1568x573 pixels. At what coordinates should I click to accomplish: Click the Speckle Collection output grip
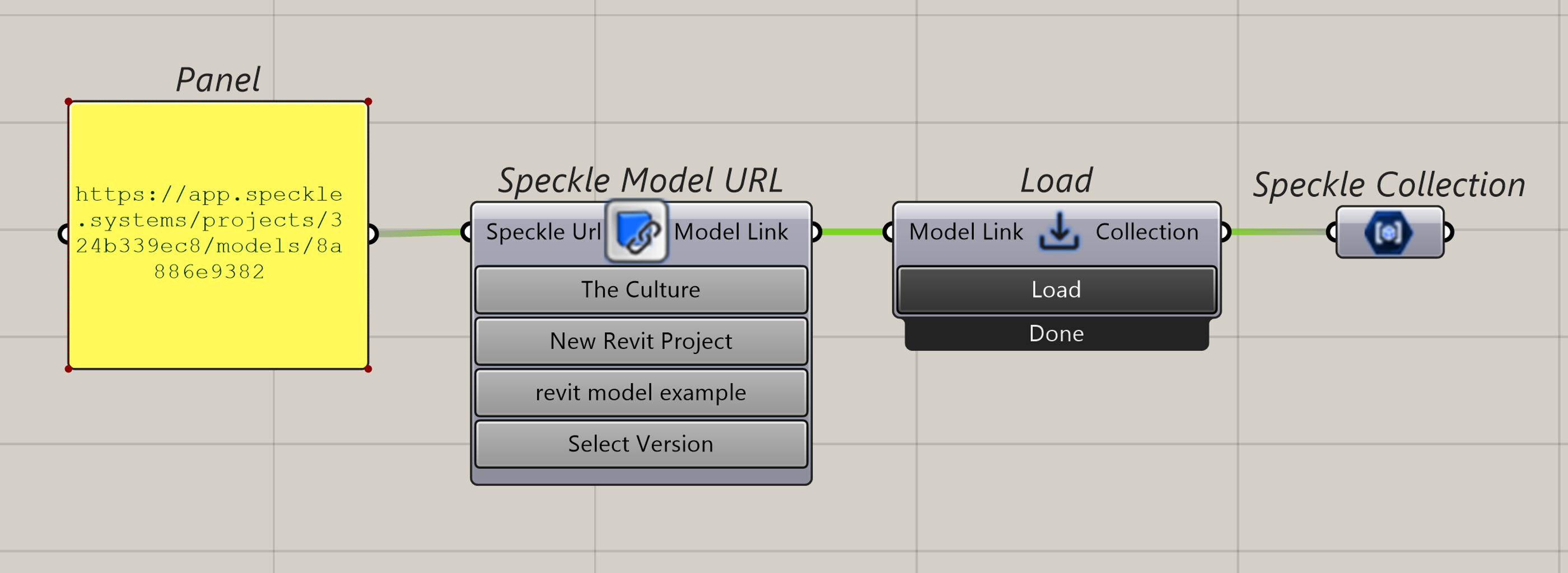1449,232
